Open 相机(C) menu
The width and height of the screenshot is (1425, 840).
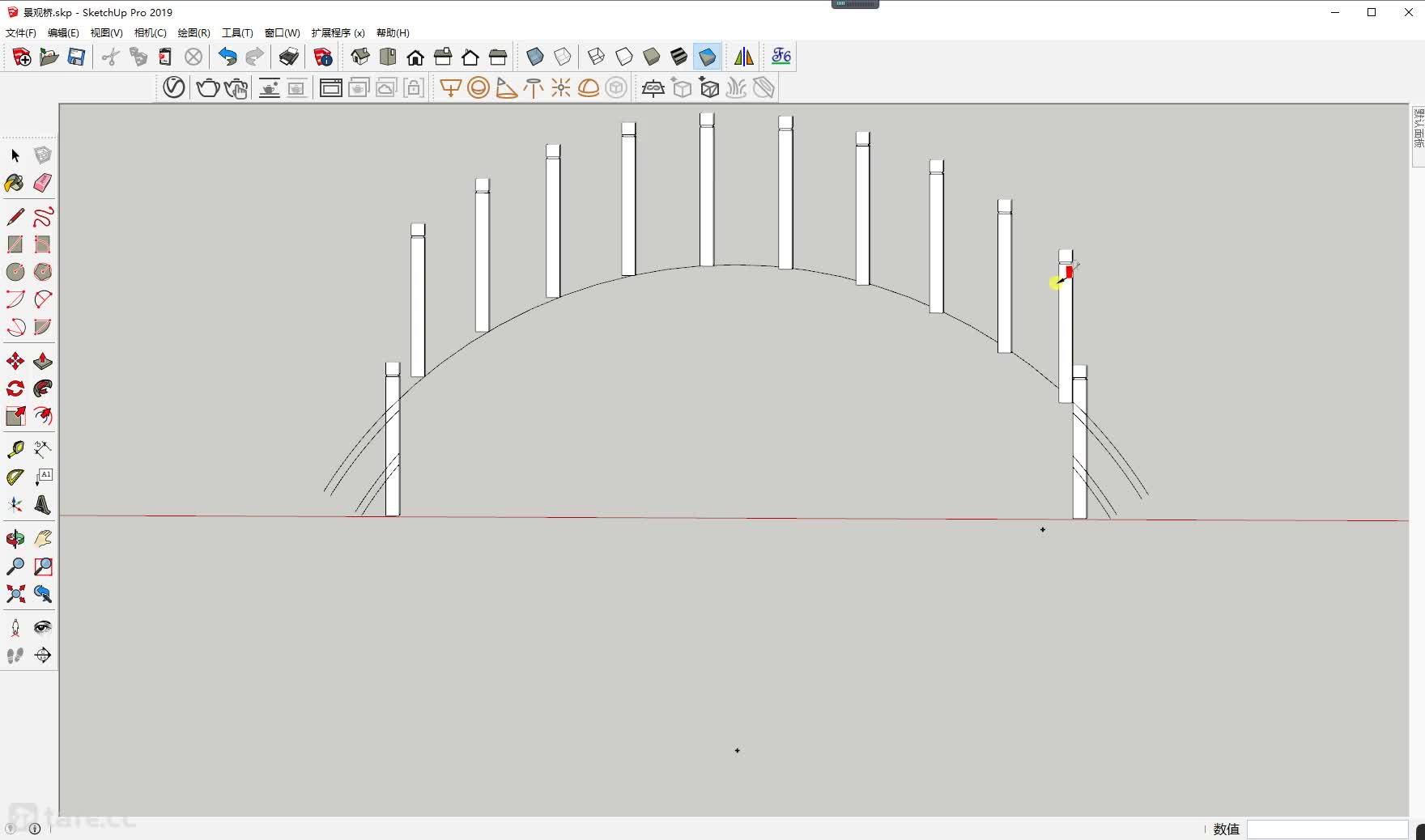150,33
